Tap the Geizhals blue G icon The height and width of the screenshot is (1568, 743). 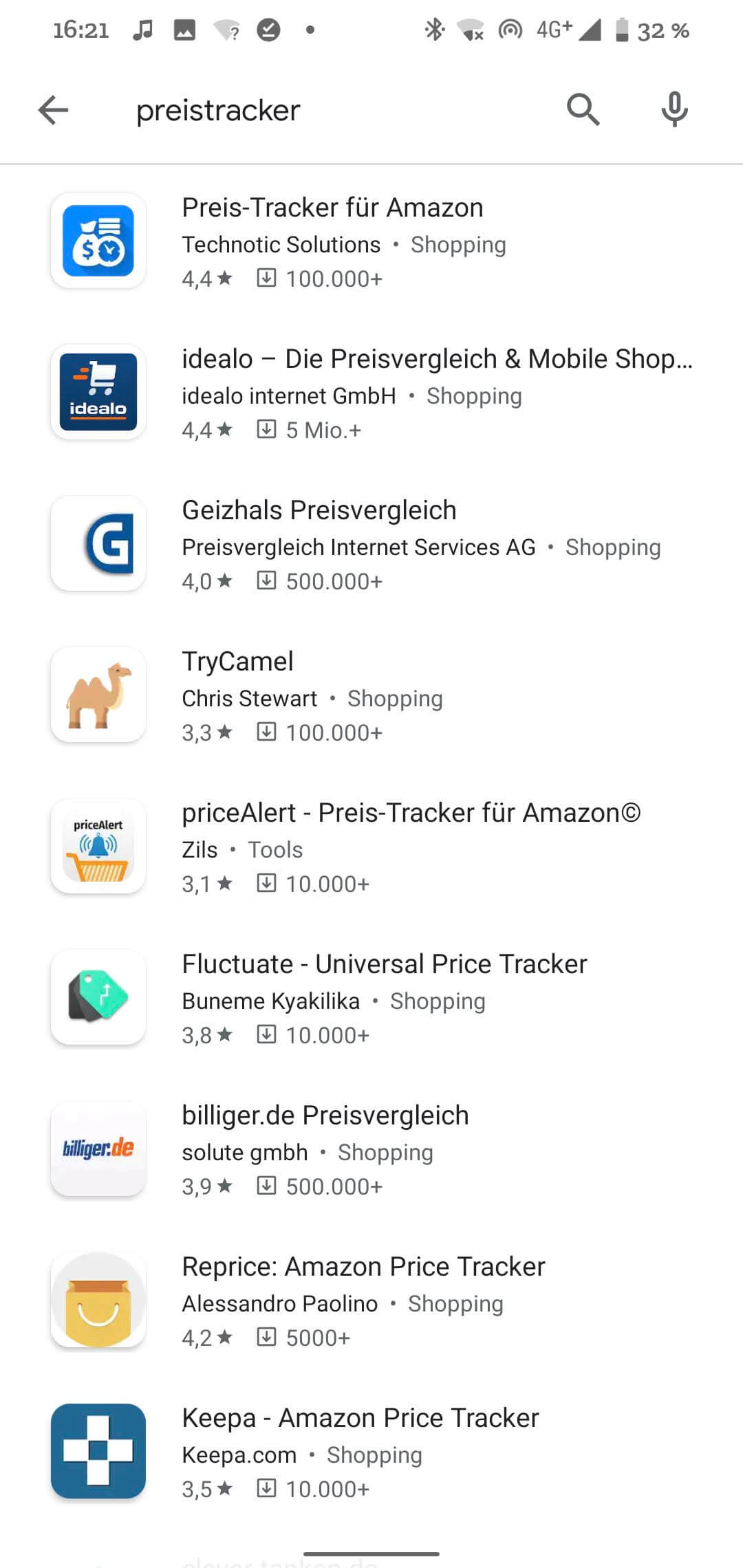tap(98, 543)
